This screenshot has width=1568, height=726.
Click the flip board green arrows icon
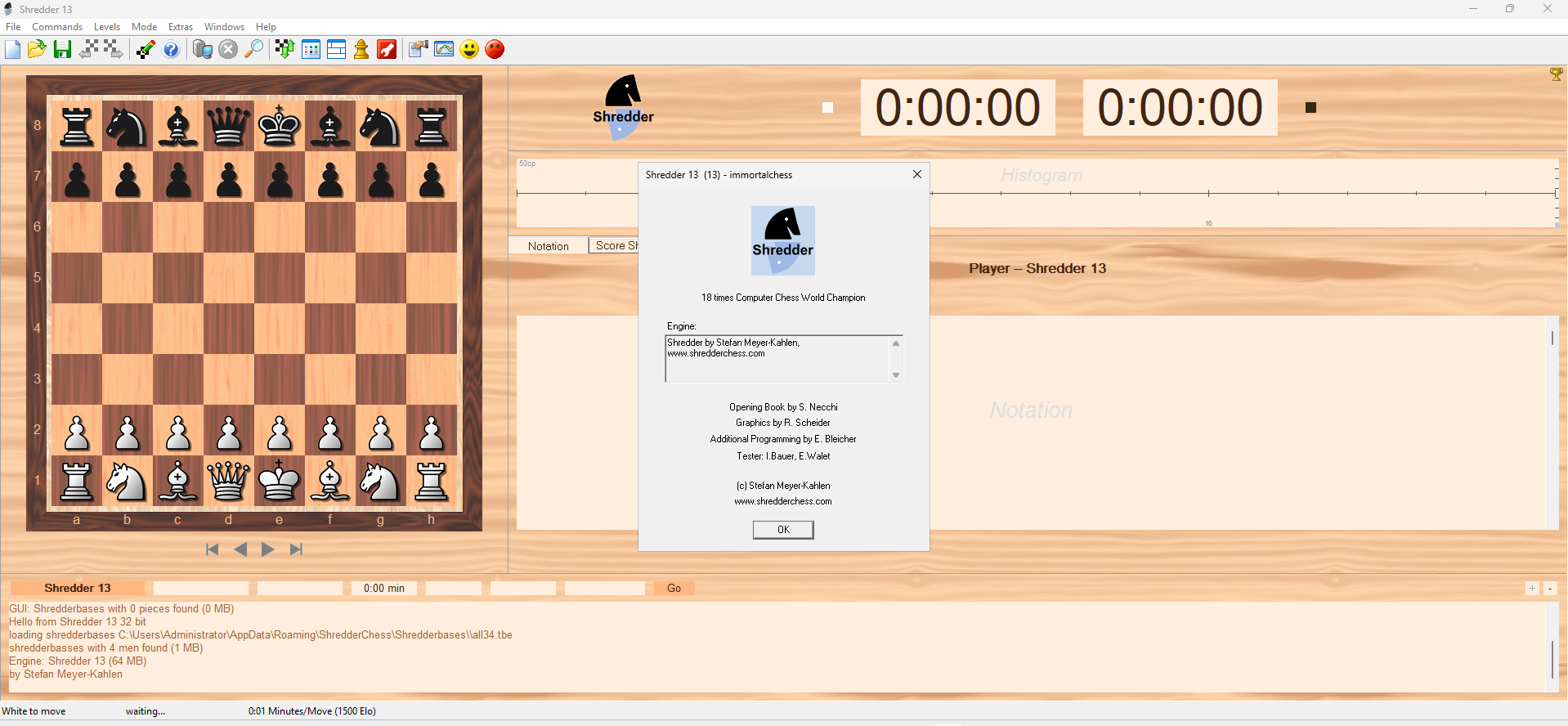[284, 50]
